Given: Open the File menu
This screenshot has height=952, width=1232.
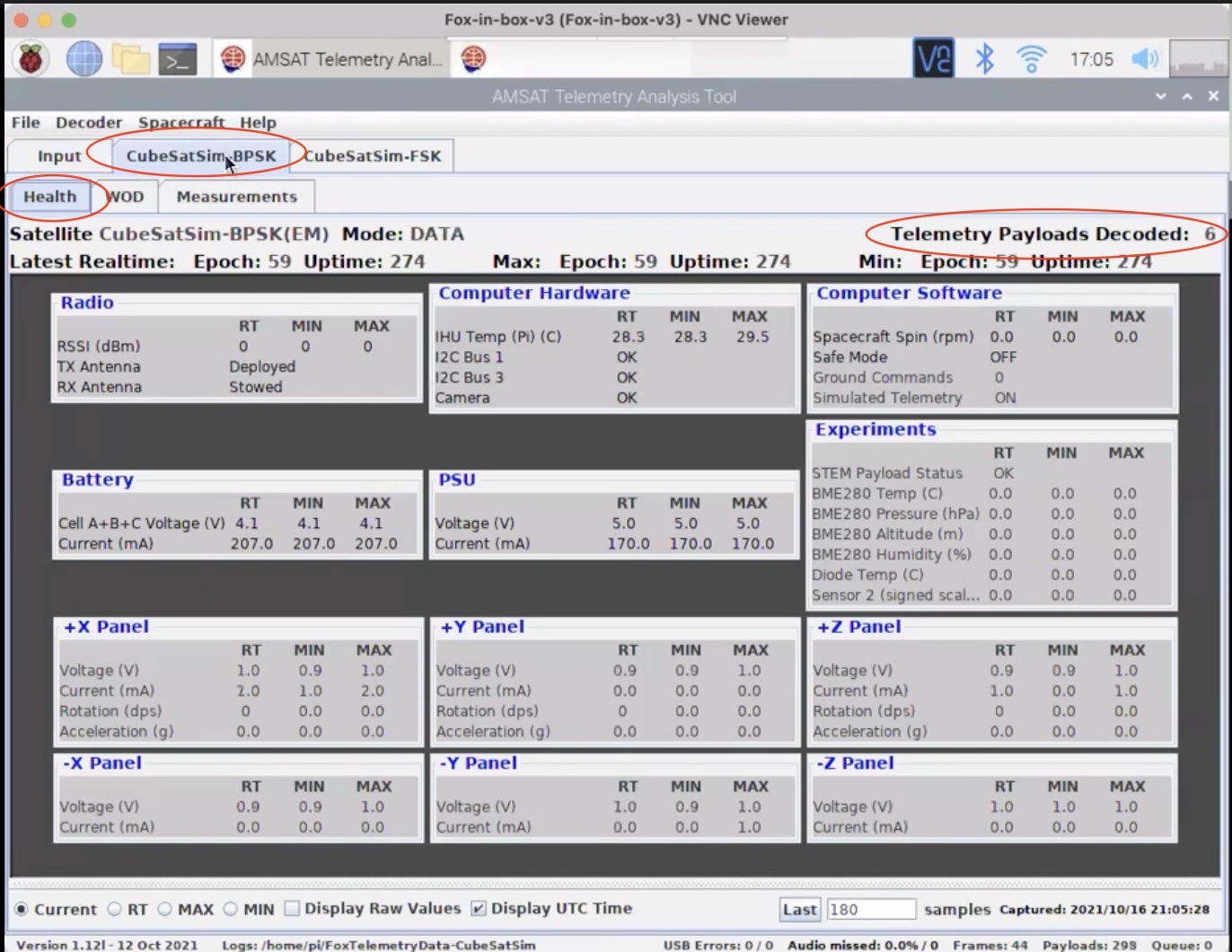Looking at the screenshot, I should coord(25,122).
